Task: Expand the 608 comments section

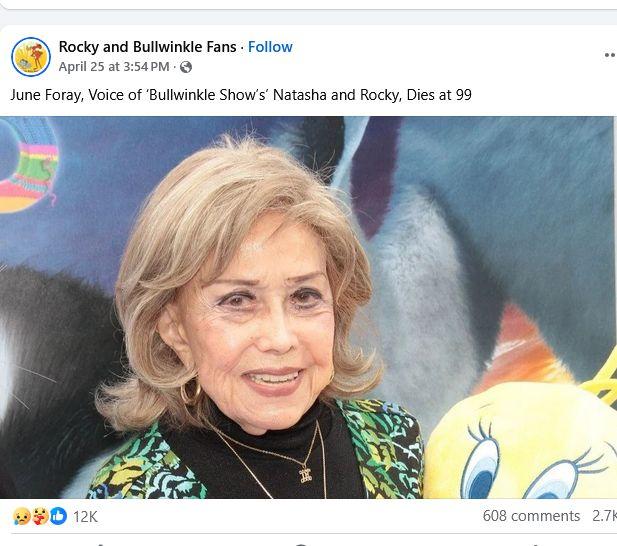Action: (x=531, y=516)
